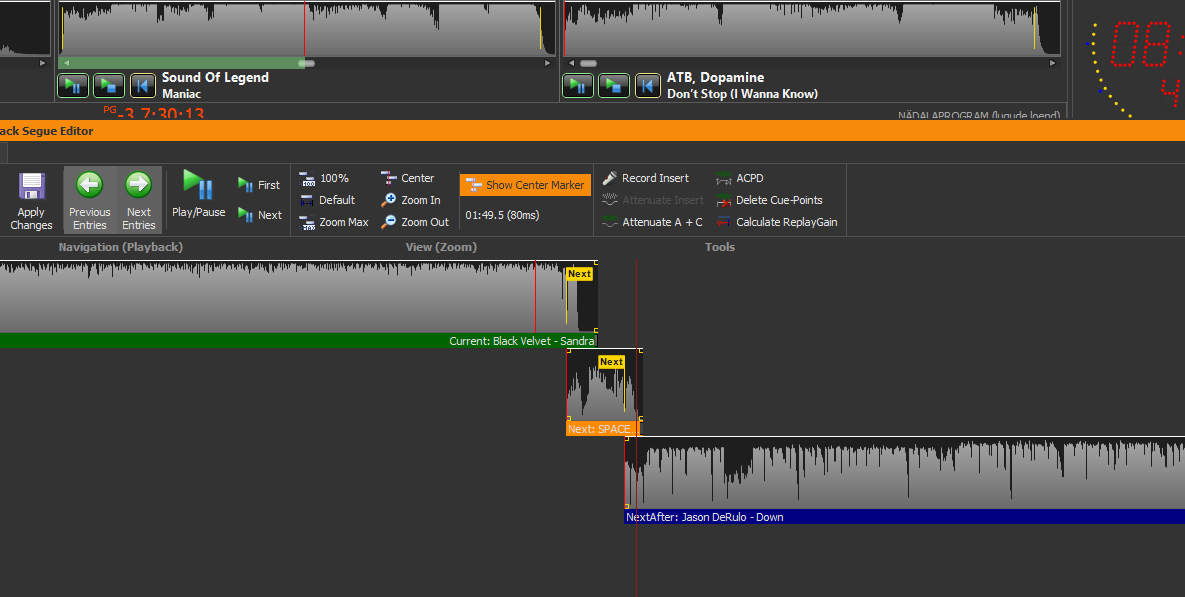1185x597 pixels.
Task: Run ACPD tool
Action: pyautogui.click(x=740, y=178)
